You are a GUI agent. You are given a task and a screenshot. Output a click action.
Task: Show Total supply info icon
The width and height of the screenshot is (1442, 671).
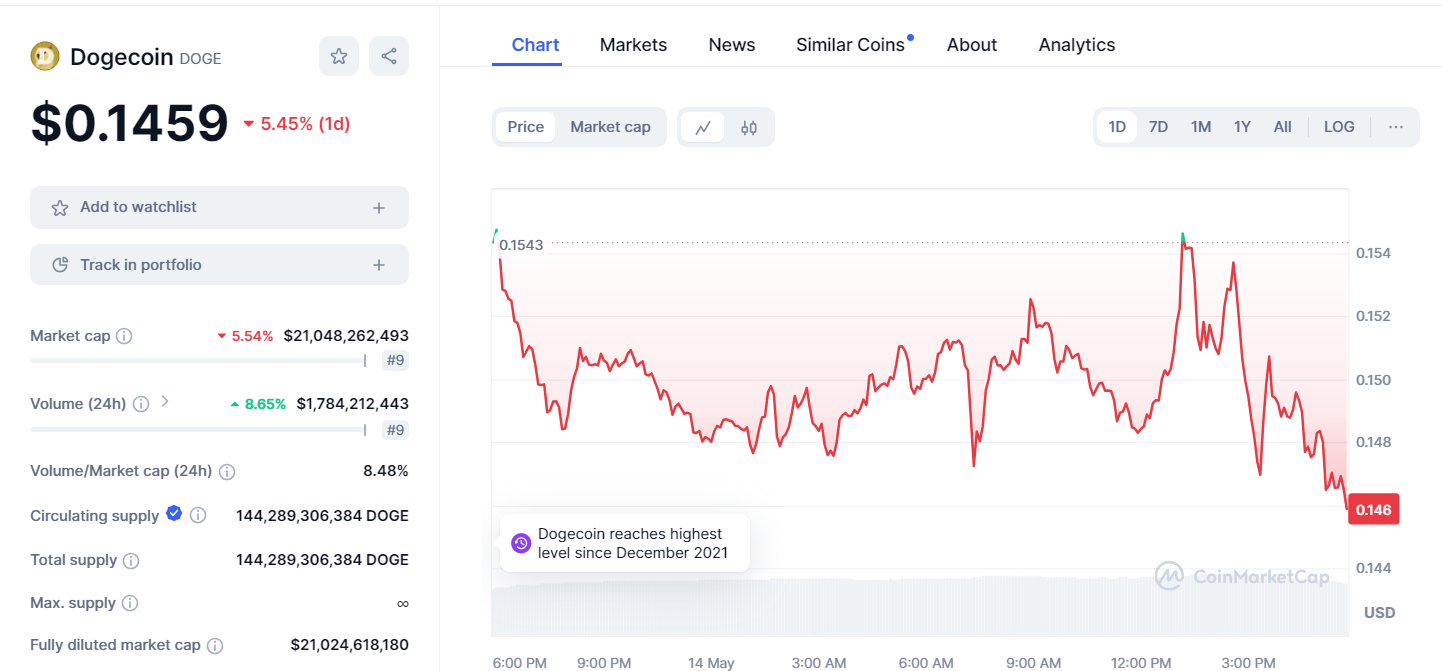point(131,560)
